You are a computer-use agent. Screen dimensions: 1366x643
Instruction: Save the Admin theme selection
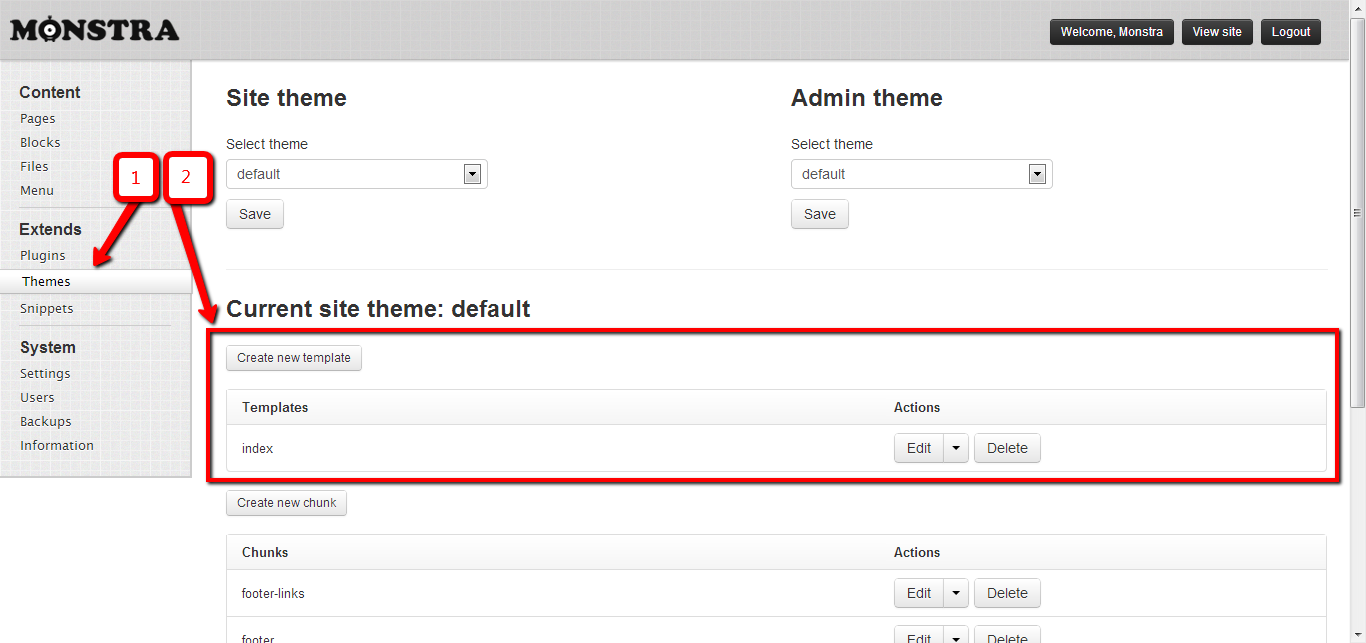(819, 214)
